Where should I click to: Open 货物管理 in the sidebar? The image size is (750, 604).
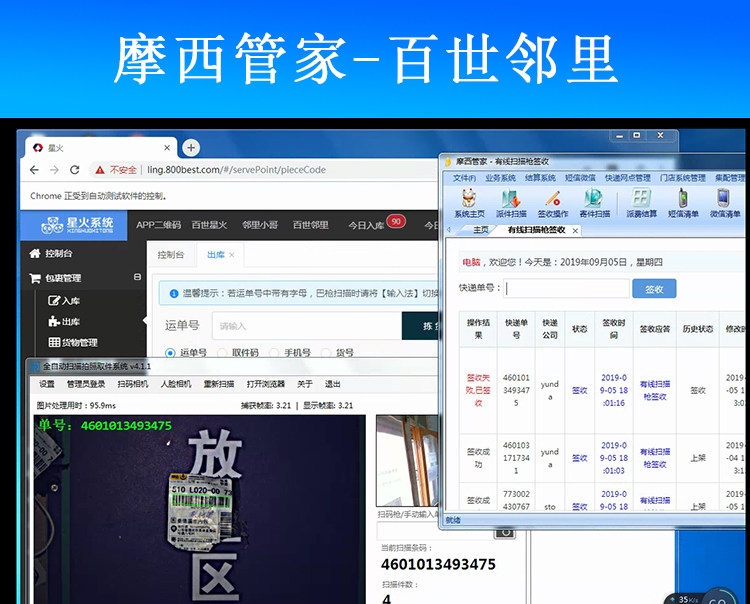coord(73,342)
